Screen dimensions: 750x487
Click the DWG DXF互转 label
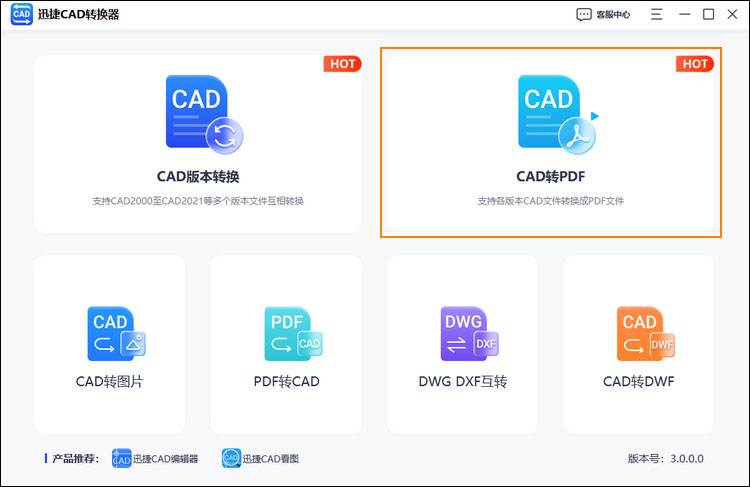(463, 381)
